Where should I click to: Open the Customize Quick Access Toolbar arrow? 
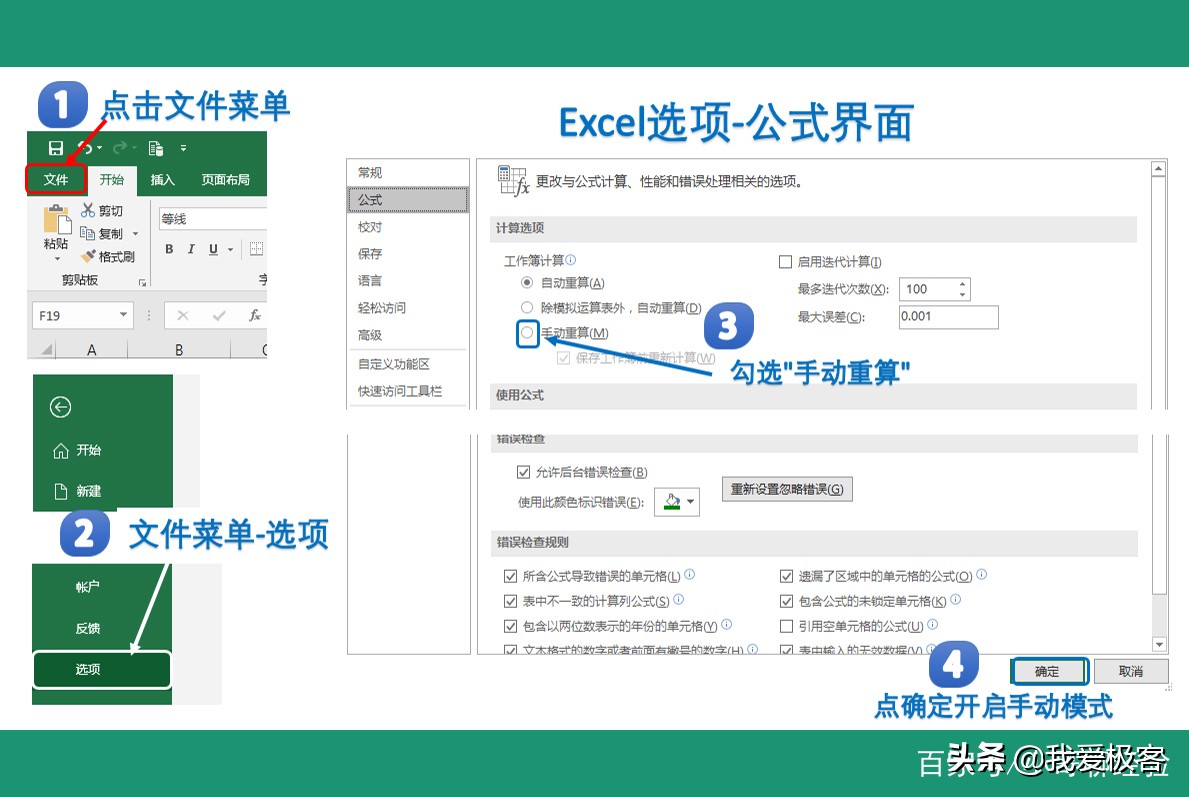184,148
